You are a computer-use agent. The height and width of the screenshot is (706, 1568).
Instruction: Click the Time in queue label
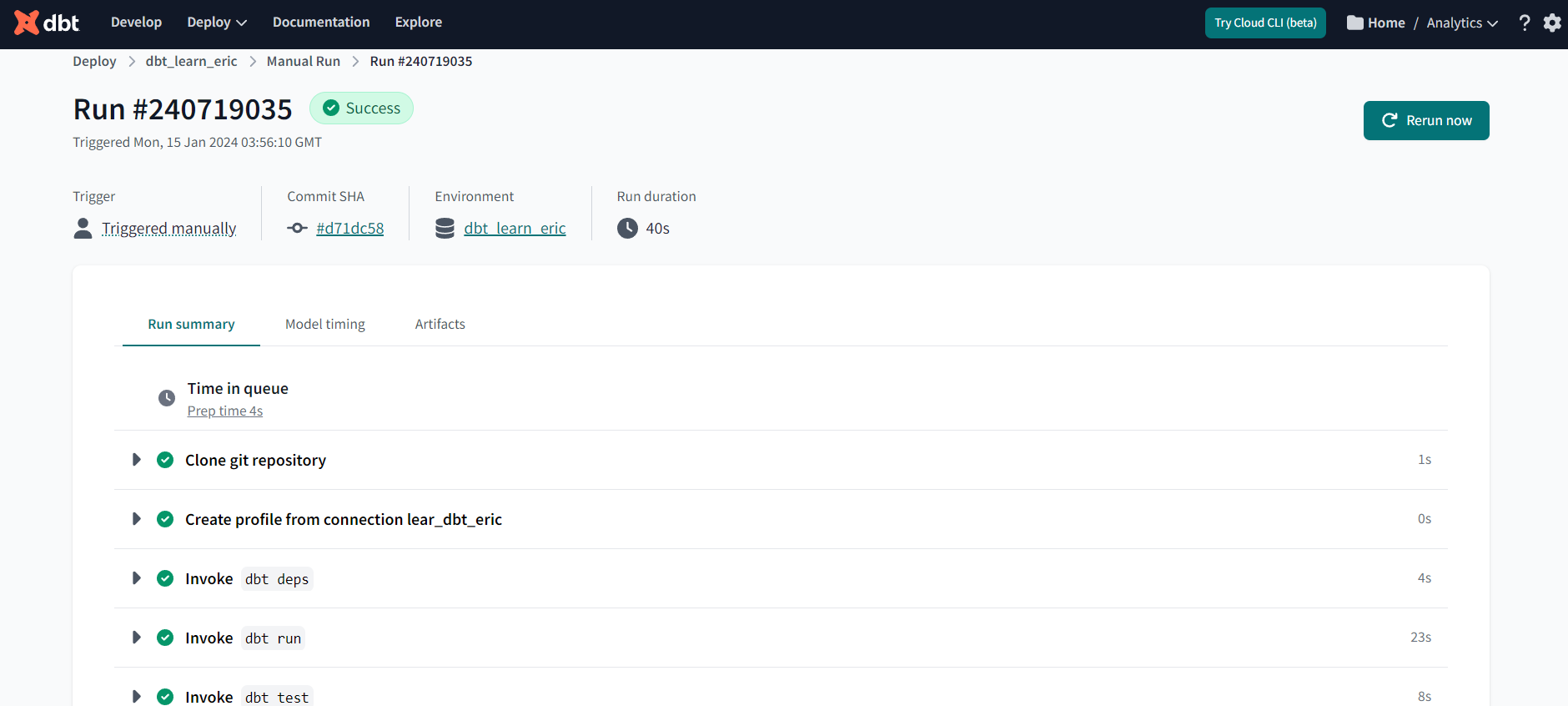[x=238, y=388]
